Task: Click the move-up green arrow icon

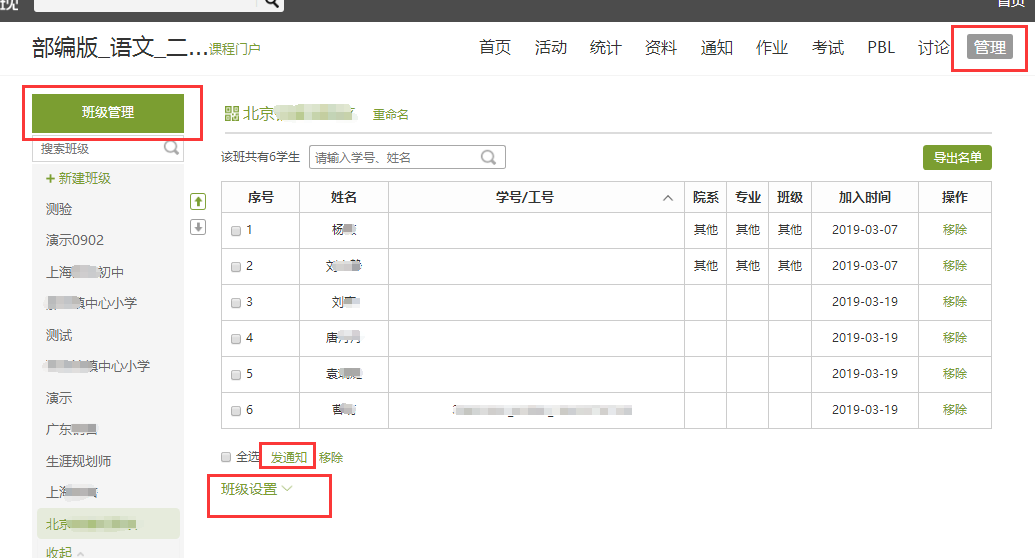Action: 198,201
